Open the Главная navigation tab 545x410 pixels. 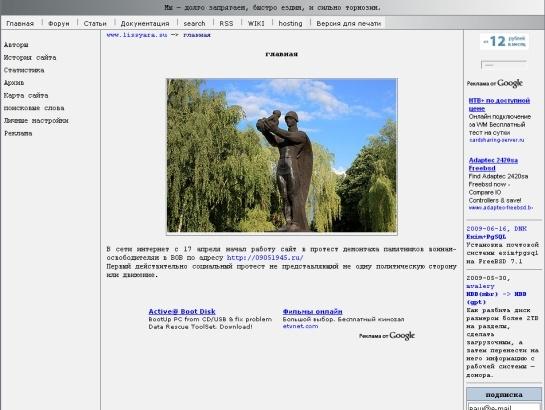(x=20, y=23)
